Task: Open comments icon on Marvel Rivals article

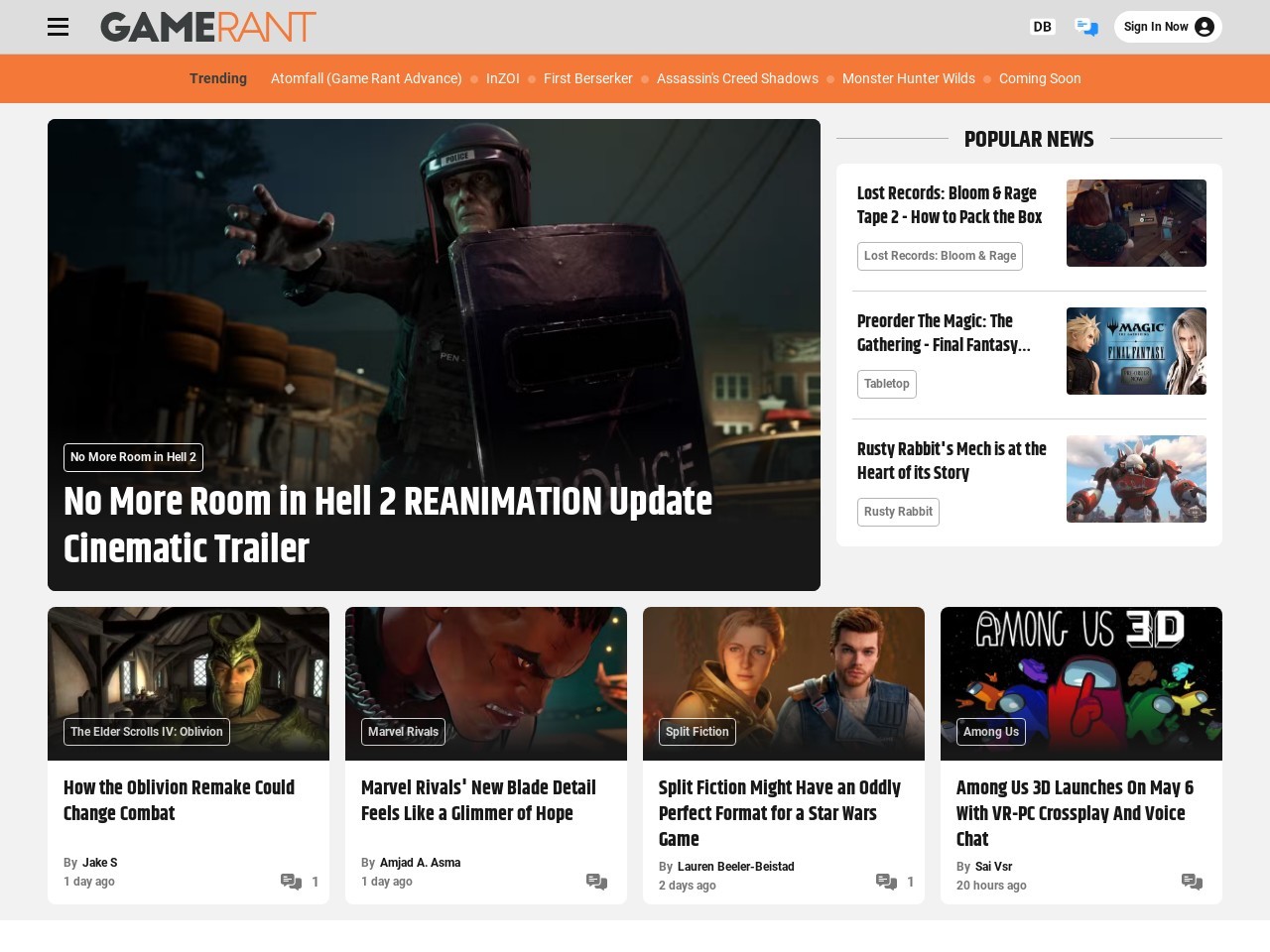Action: pyautogui.click(x=596, y=882)
